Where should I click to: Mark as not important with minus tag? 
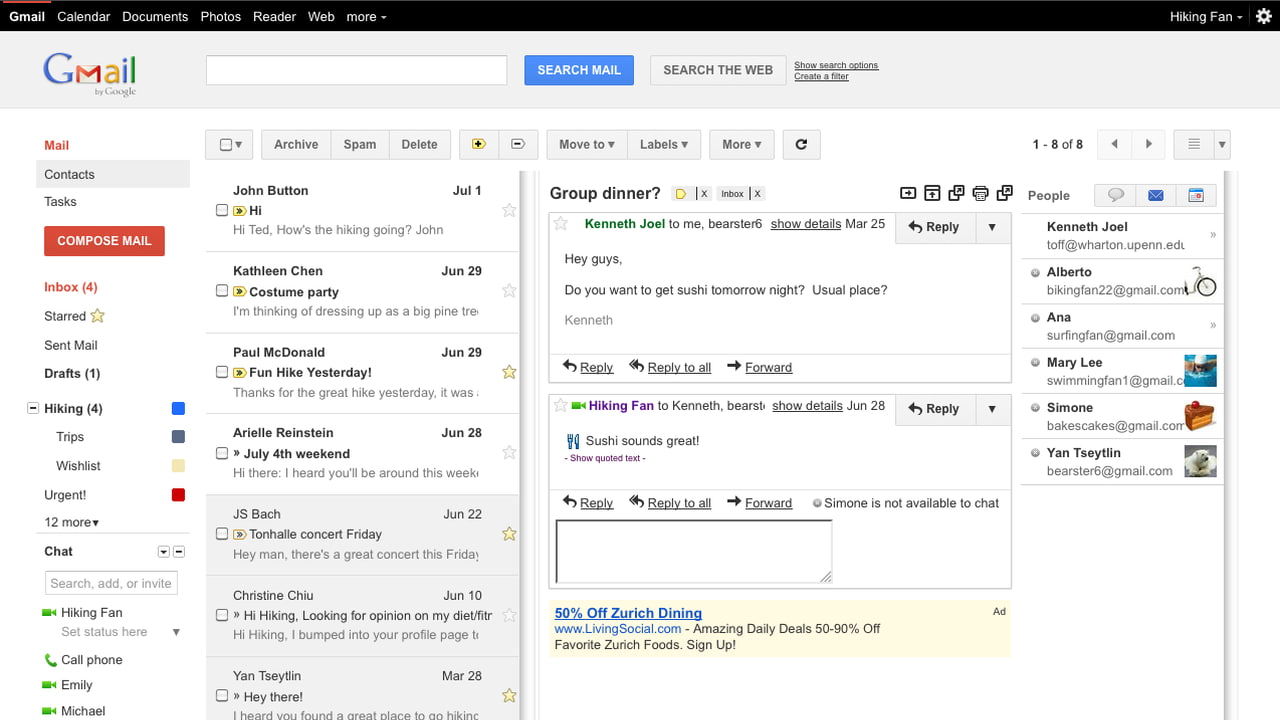point(518,144)
